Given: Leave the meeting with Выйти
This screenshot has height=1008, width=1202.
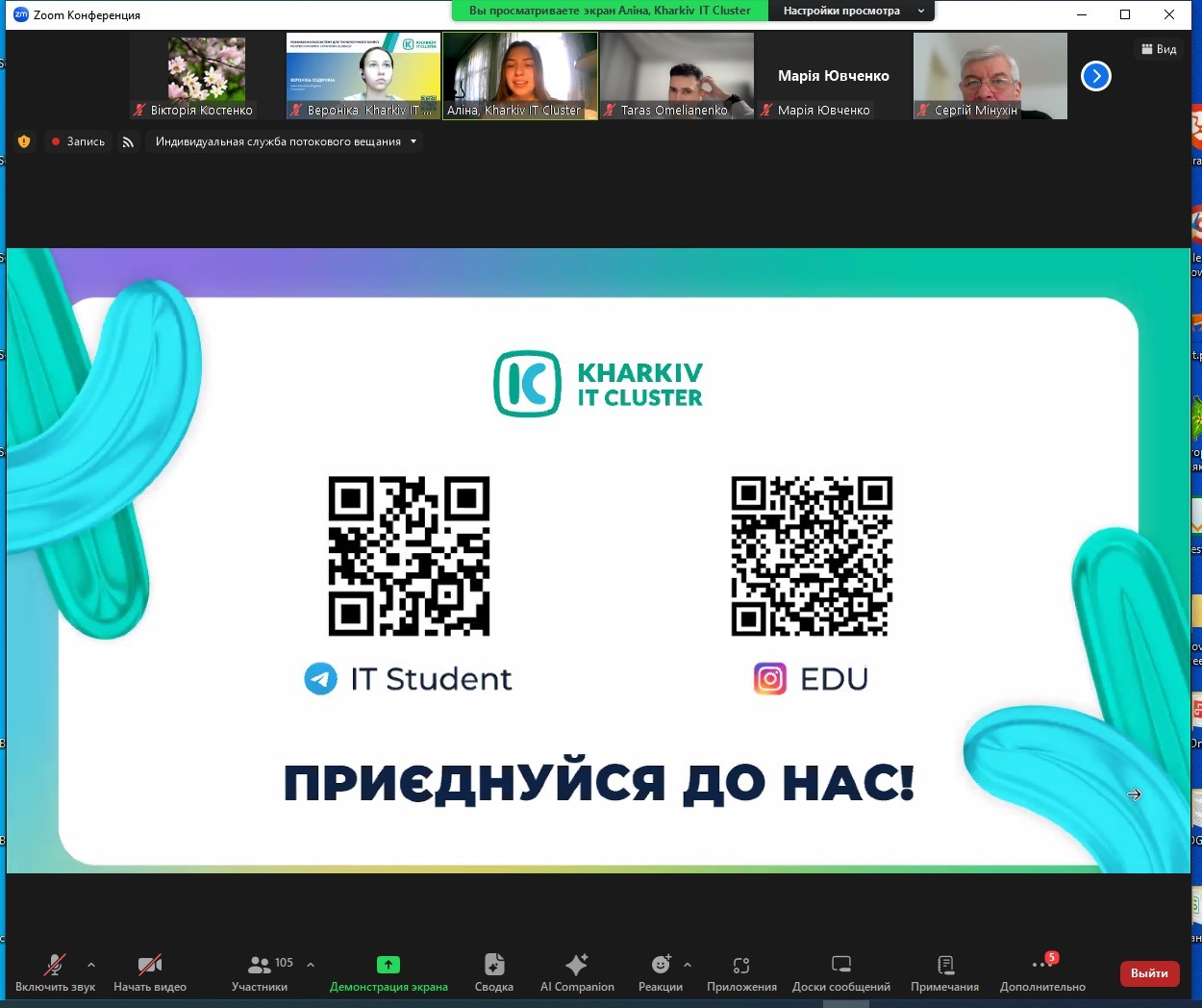Looking at the screenshot, I should pos(1149,973).
